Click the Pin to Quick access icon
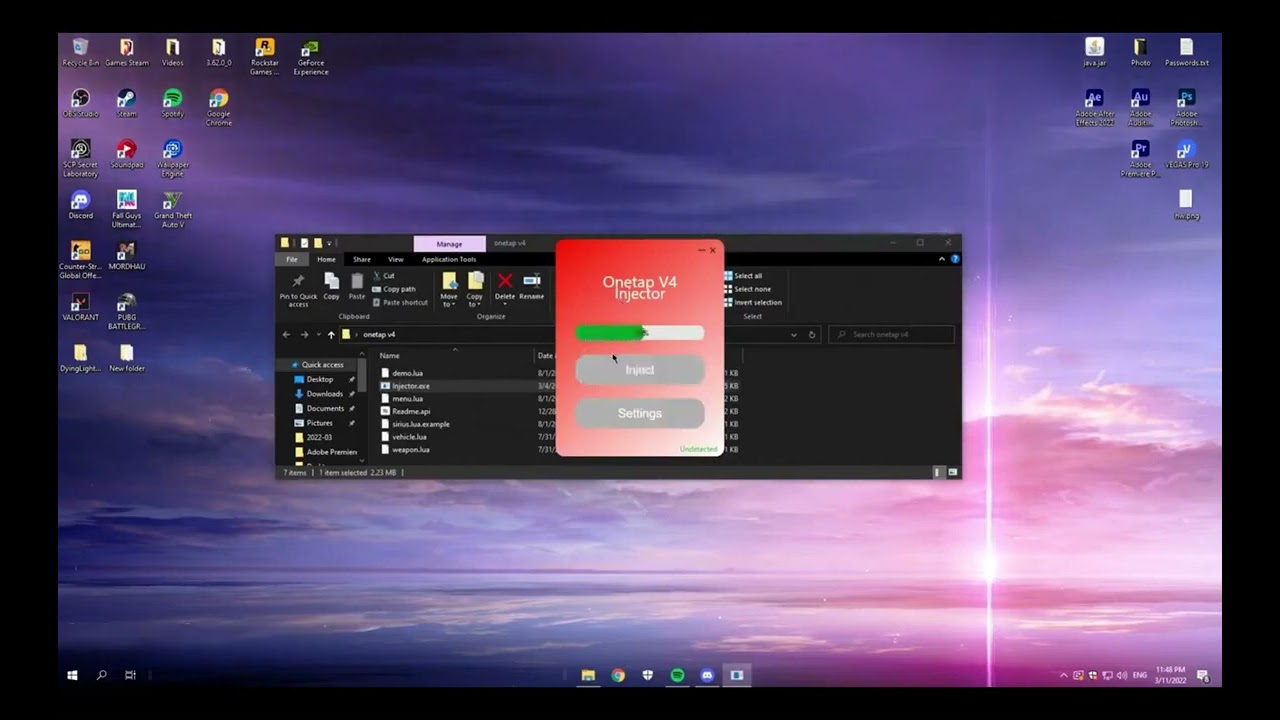The width and height of the screenshot is (1280, 720). (x=298, y=288)
